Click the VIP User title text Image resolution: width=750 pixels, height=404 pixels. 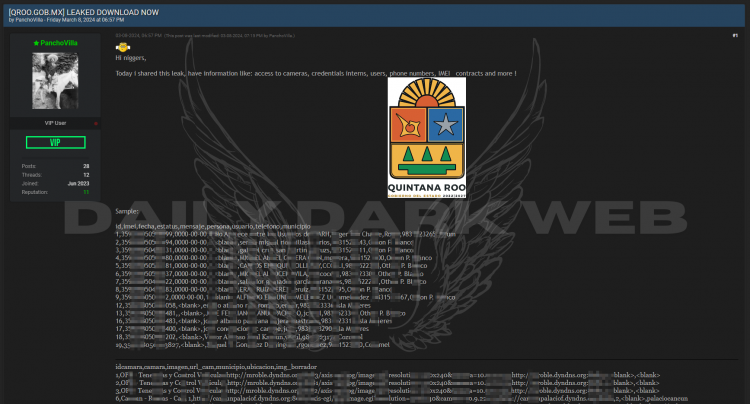[x=55, y=123]
